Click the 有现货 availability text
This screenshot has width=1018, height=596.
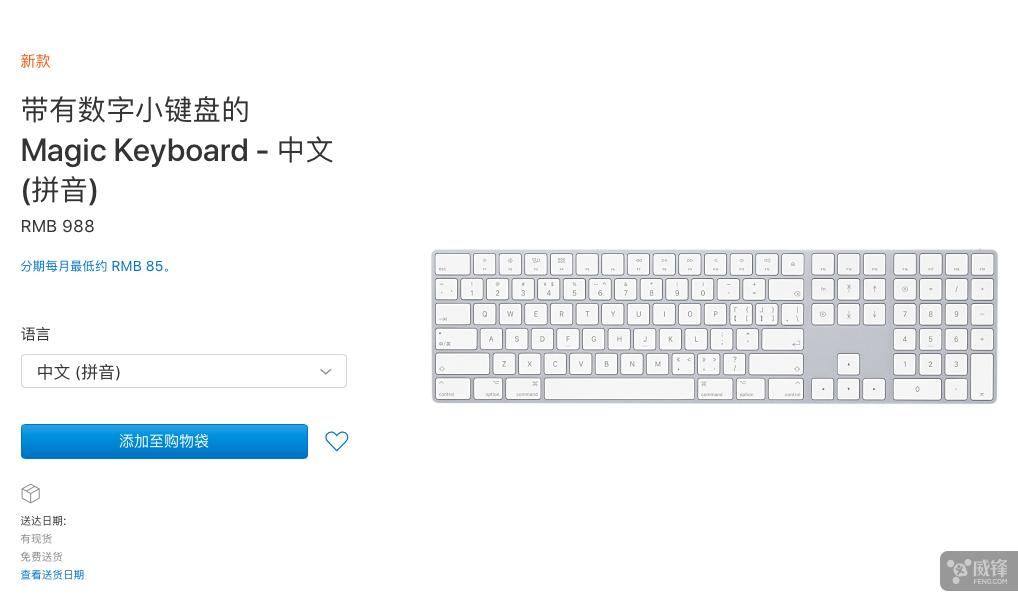[36, 538]
